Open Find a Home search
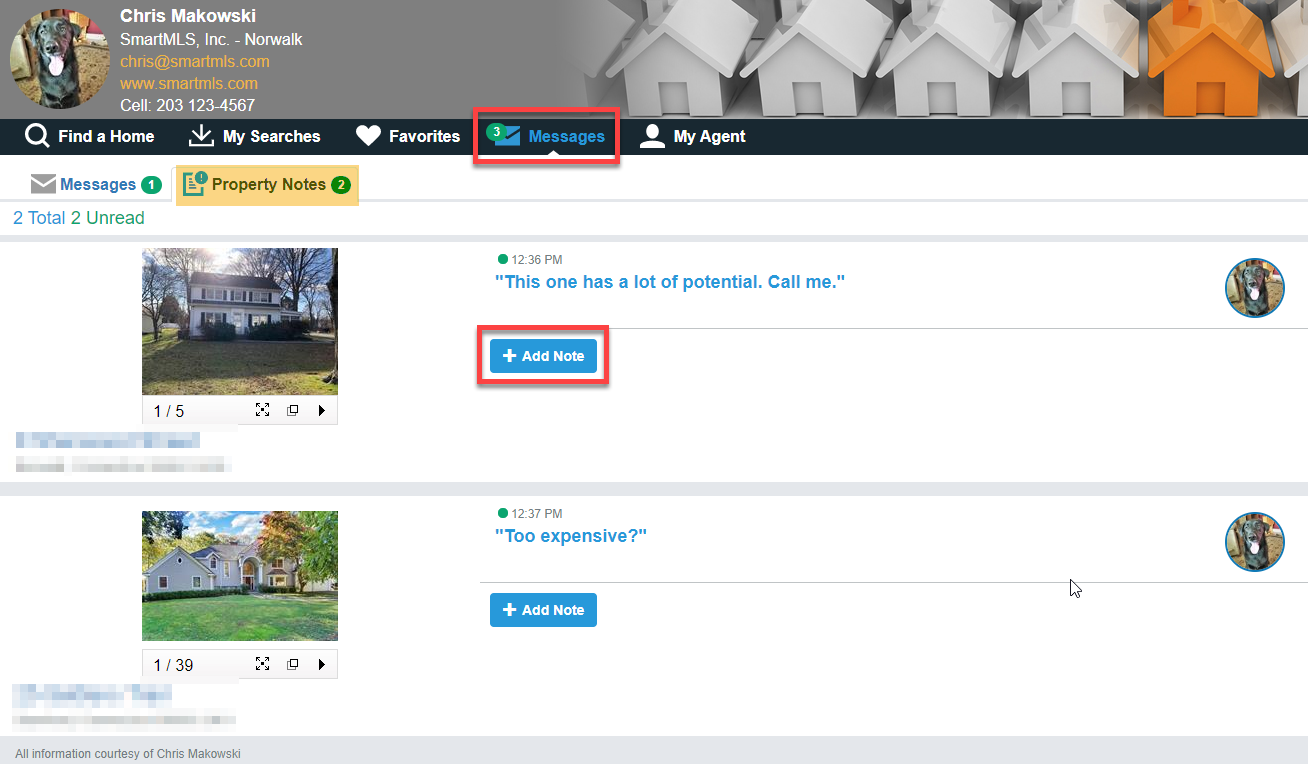Screen dimensions: 1308x764 pyautogui.click(x=90, y=136)
